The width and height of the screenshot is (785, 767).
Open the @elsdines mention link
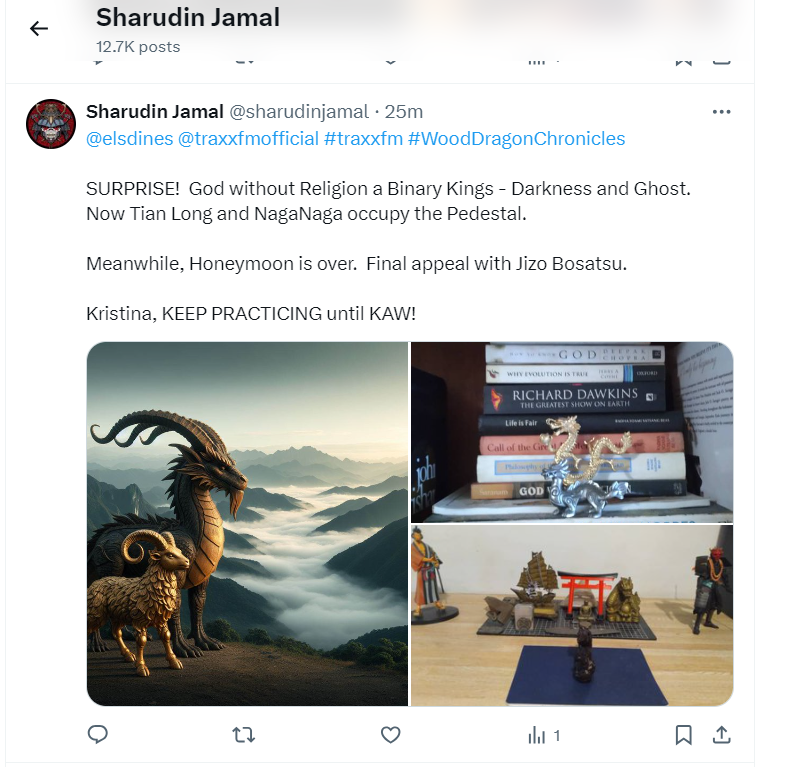pyautogui.click(x=130, y=139)
